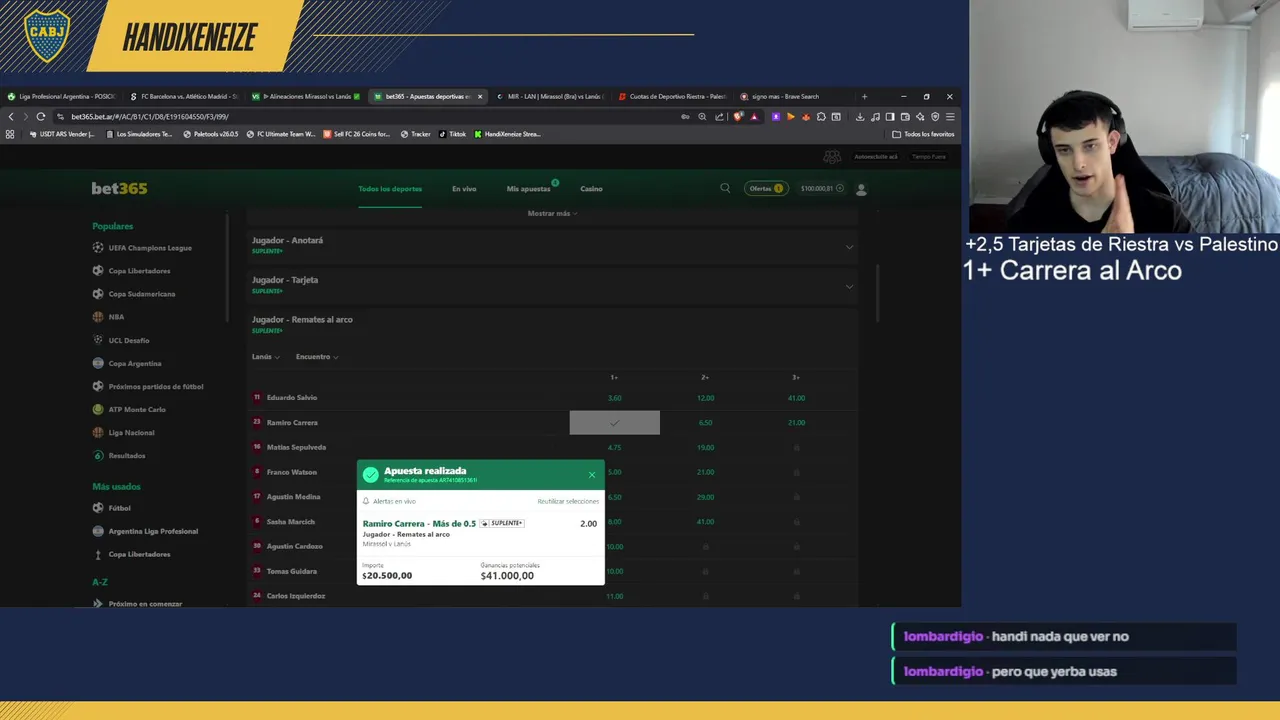Click the soccer ball icon beside UEFA Champions League
This screenshot has height=720, width=1280.
(98, 248)
